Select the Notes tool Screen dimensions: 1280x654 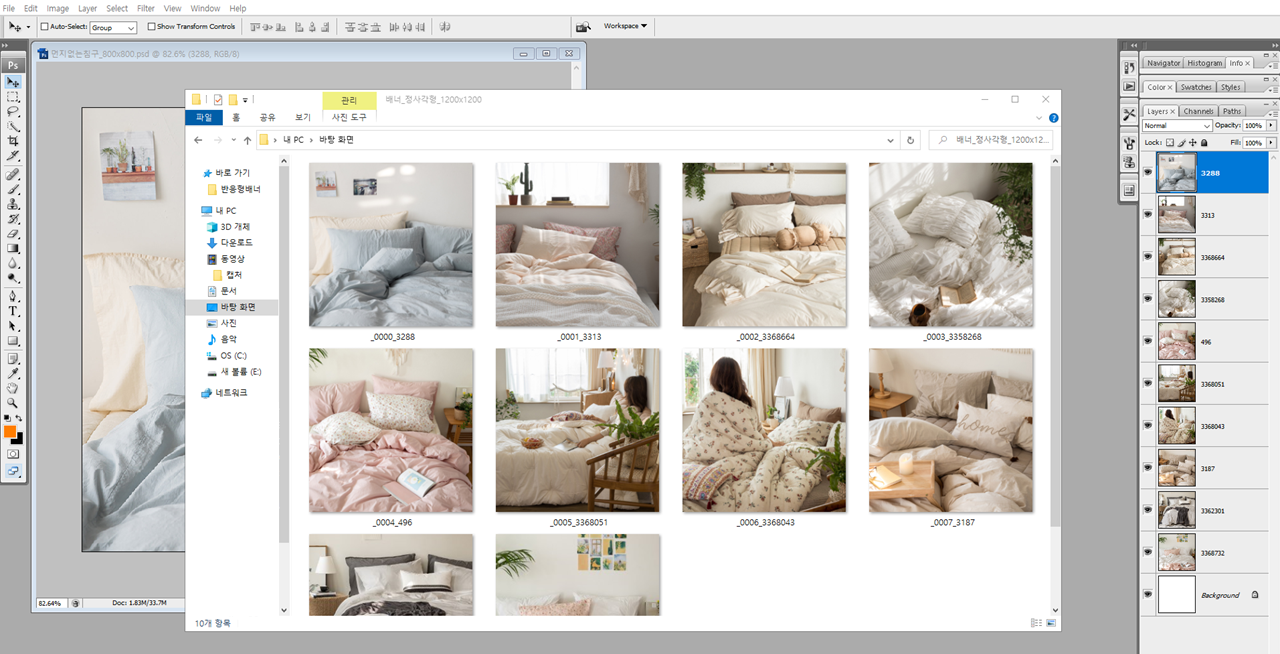point(14,358)
